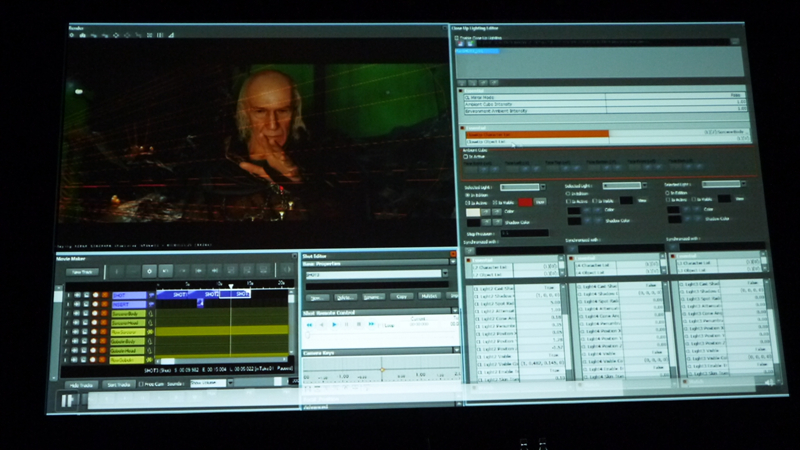Screen dimensions: 800x450
Task: Click the Hide button next to red swatch
Action: (540, 202)
